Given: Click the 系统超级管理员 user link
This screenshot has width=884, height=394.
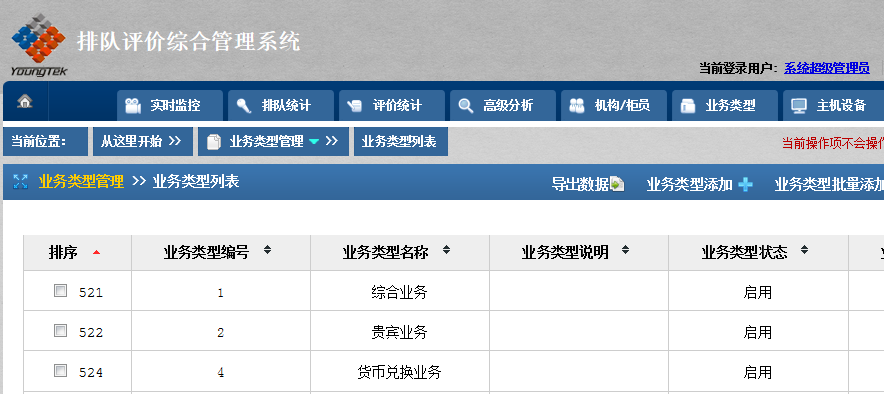Looking at the screenshot, I should tap(826, 68).
